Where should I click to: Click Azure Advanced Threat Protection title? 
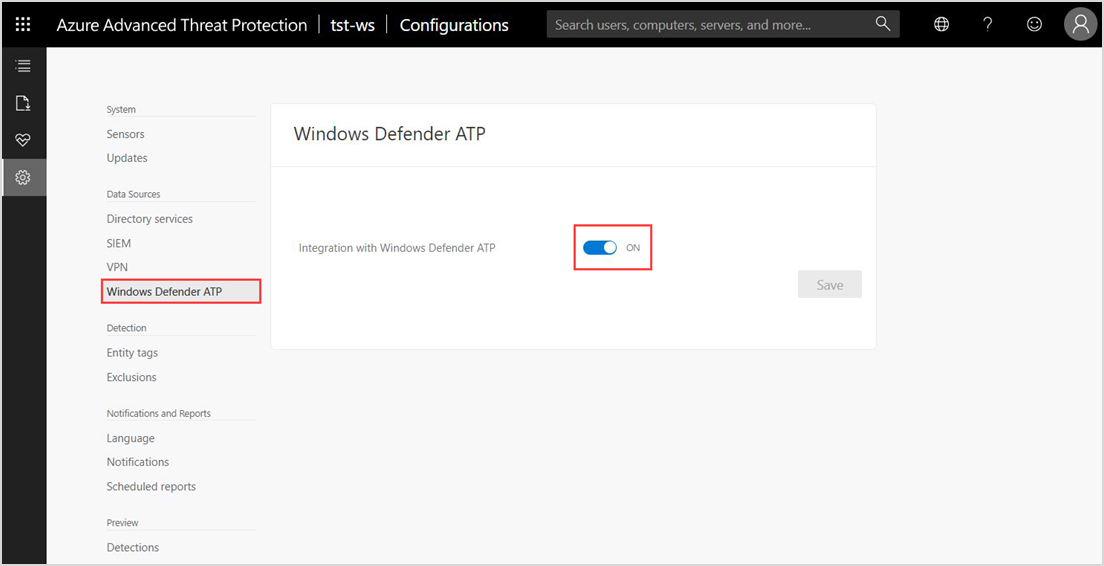[182, 25]
